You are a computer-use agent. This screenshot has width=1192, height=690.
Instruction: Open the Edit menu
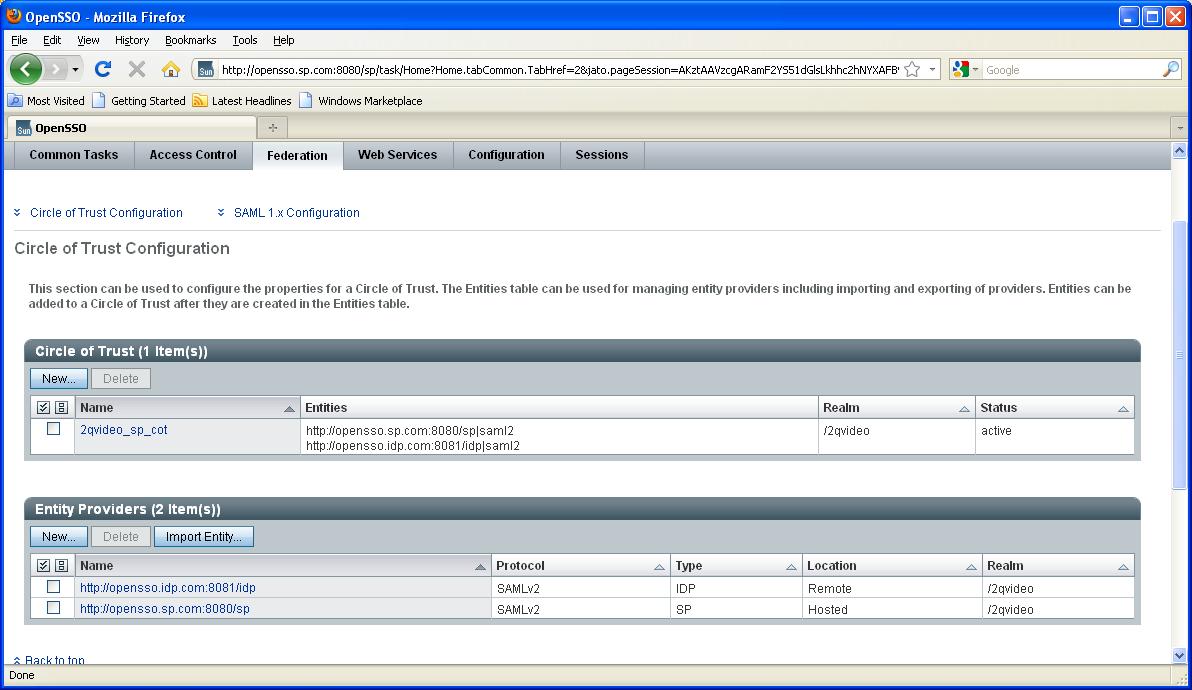(52, 40)
